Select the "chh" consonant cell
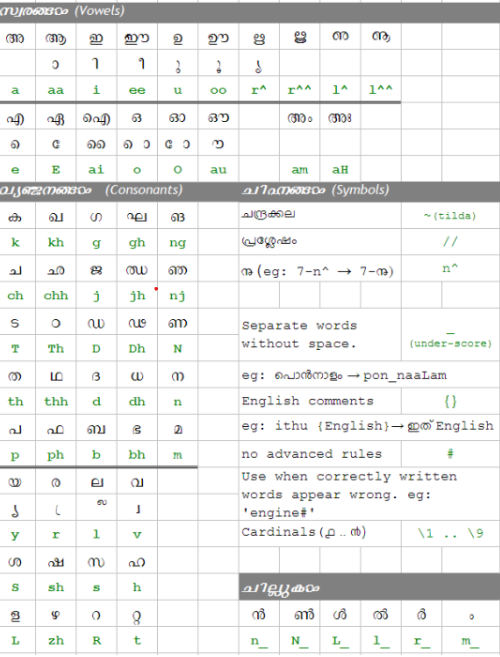Viewport: 500px width, 657px height. pos(56,295)
